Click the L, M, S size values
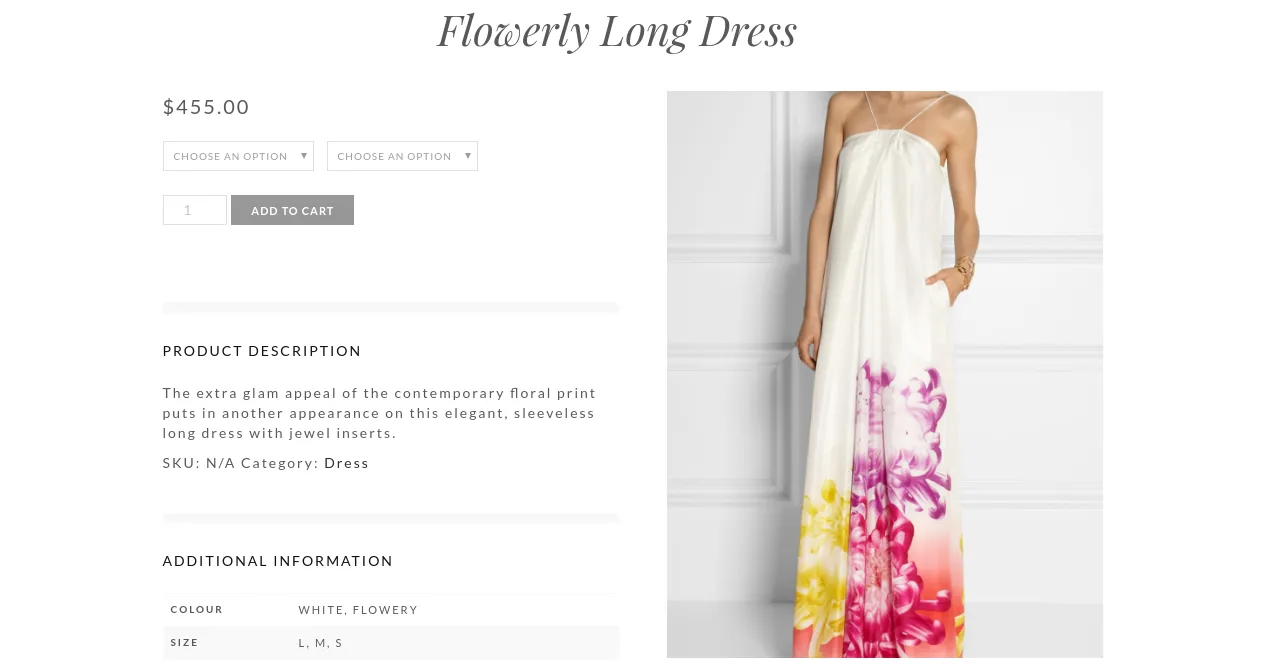 click(321, 642)
